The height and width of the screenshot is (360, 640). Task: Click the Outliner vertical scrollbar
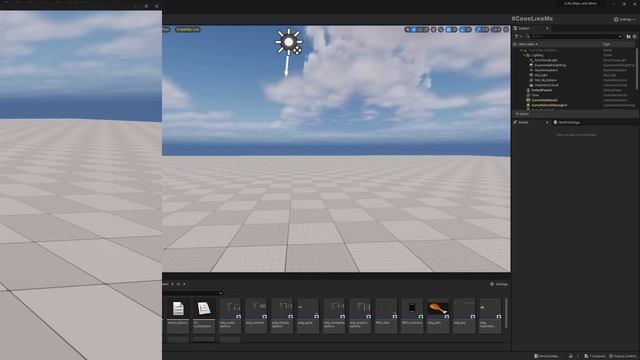point(637,69)
